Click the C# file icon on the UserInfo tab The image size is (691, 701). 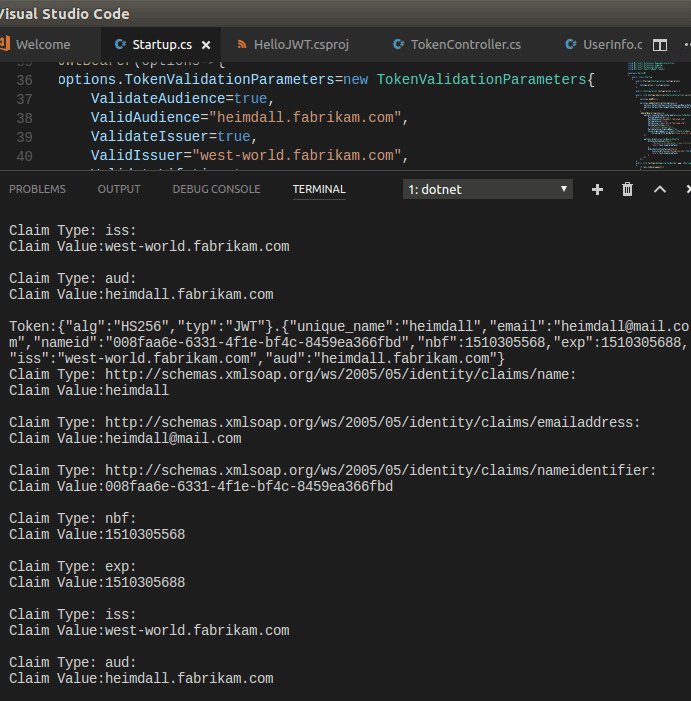click(x=571, y=45)
